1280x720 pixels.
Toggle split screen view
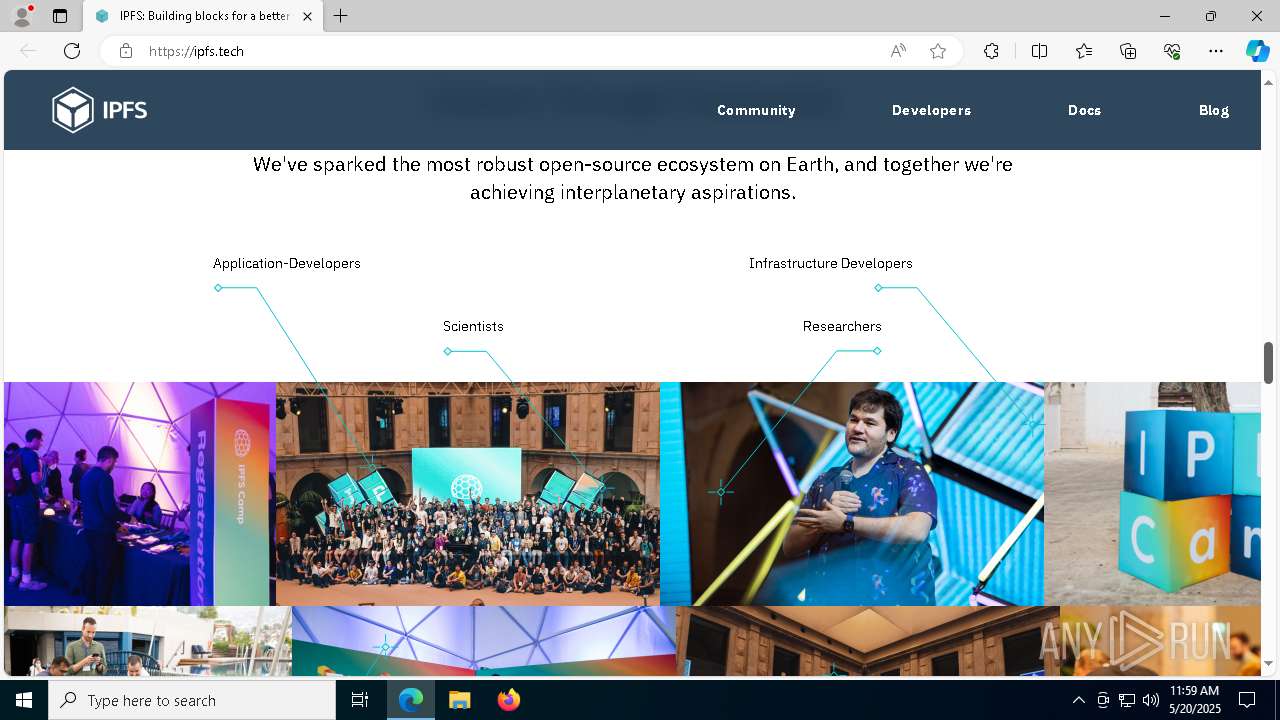coord(1039,51)
